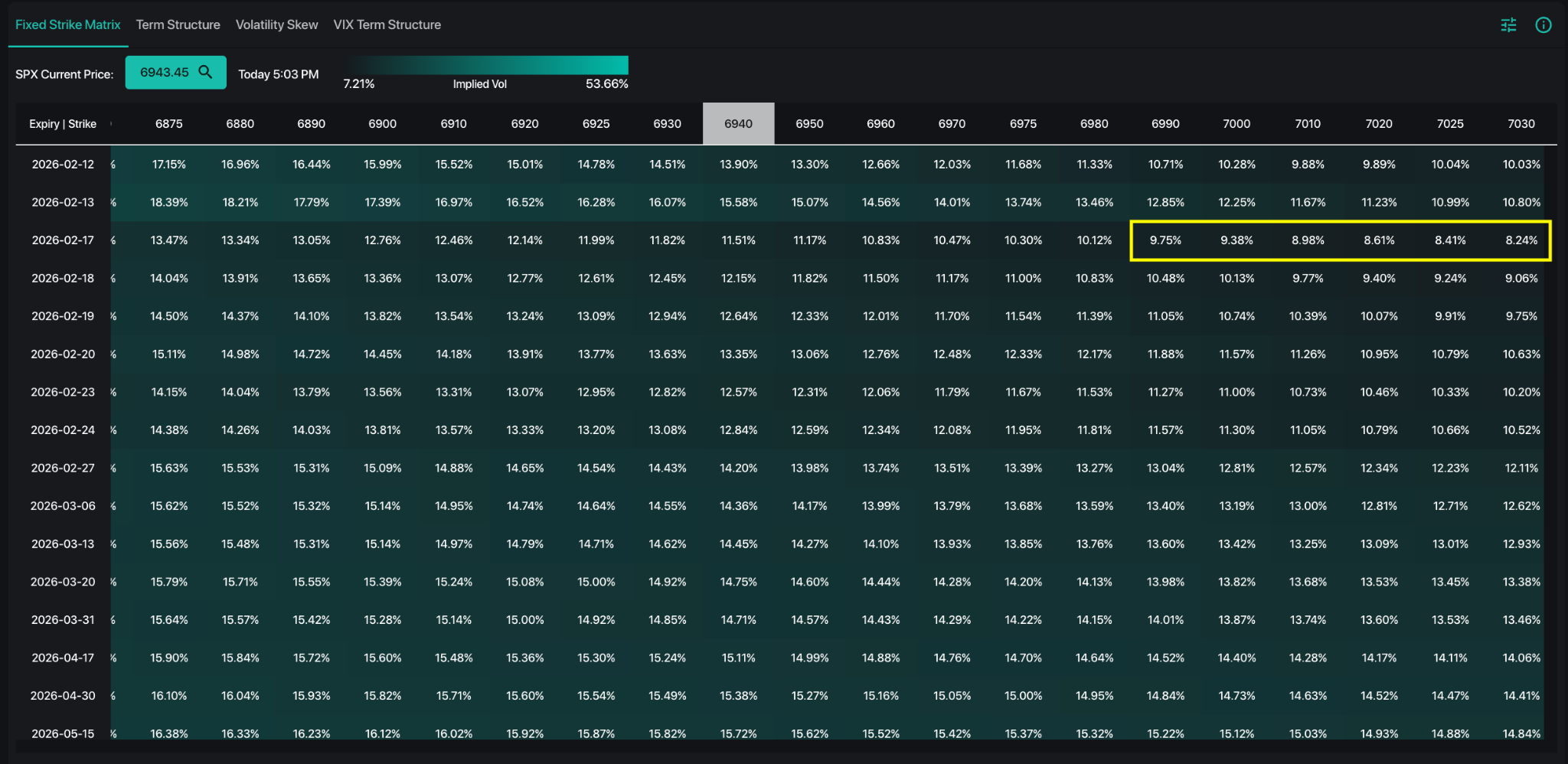Click the Implied Vol gradient bar
The image size is (1568, 764).
pyautogui.click(x=486, y=65)
